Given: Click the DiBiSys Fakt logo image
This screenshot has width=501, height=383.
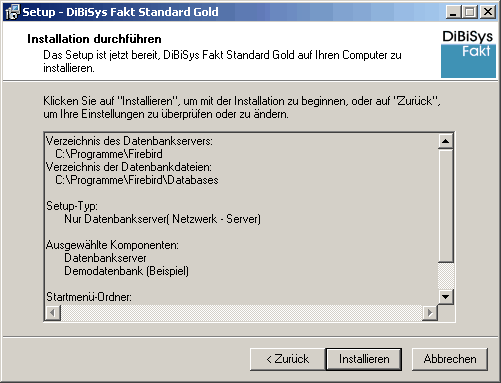Looking at the screenshot, I should (468, 54).
